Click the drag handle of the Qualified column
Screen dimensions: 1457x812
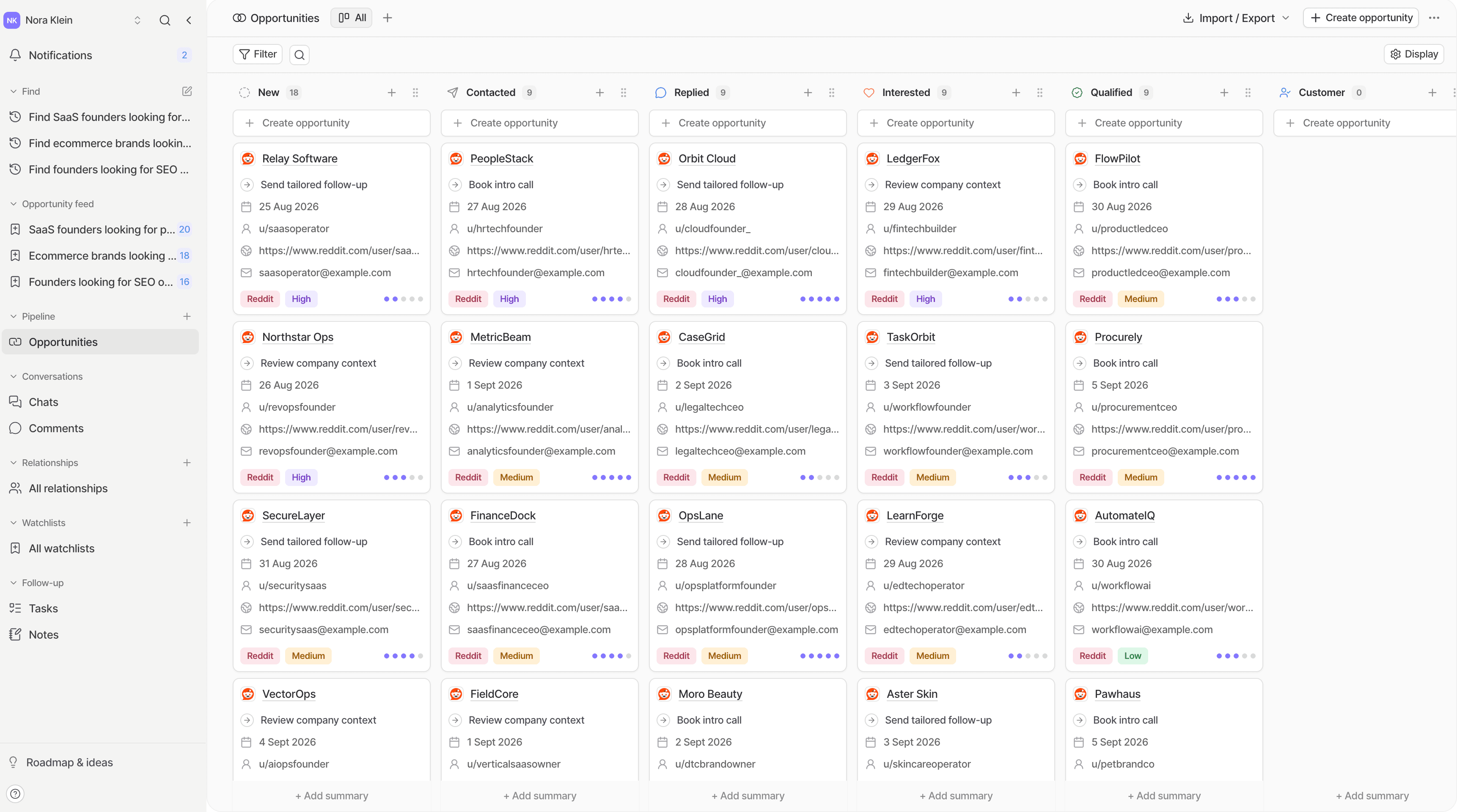pos(1248,92)
